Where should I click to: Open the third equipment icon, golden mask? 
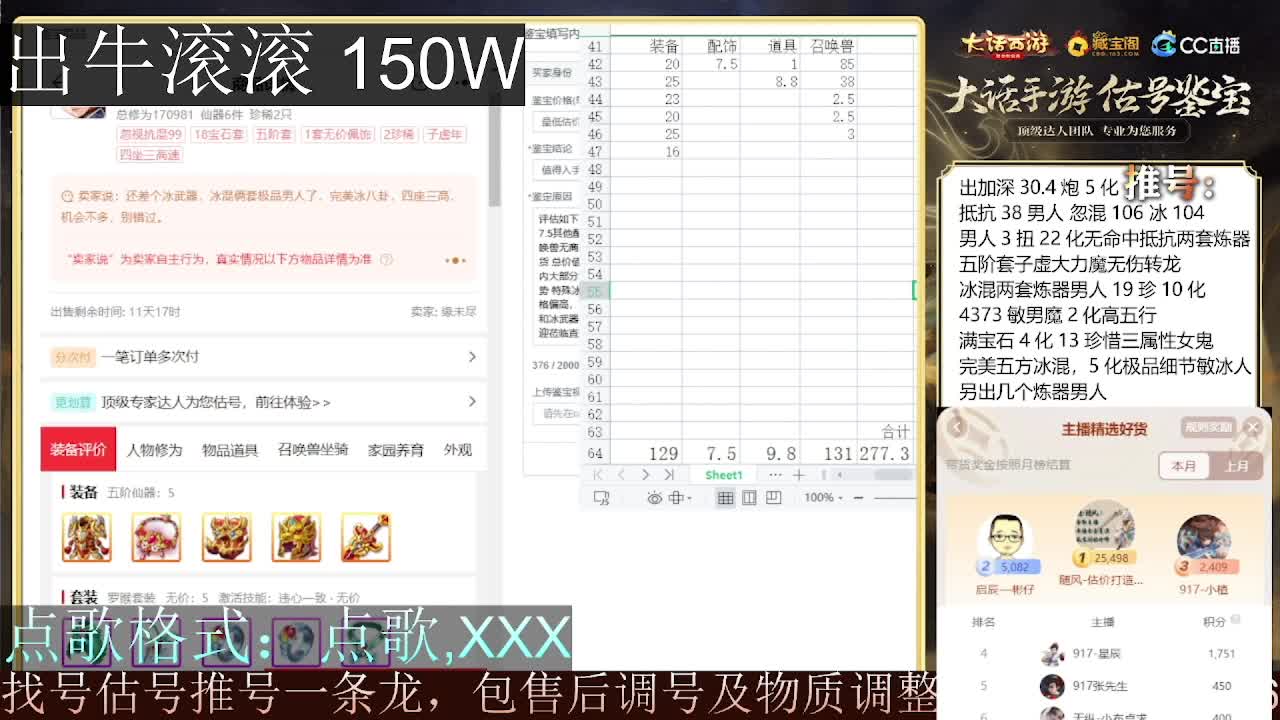tap(226, 537)
